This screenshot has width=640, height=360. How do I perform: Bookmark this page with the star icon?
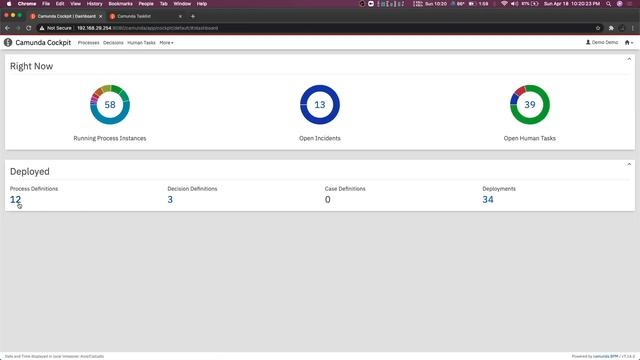pos(598,28)
